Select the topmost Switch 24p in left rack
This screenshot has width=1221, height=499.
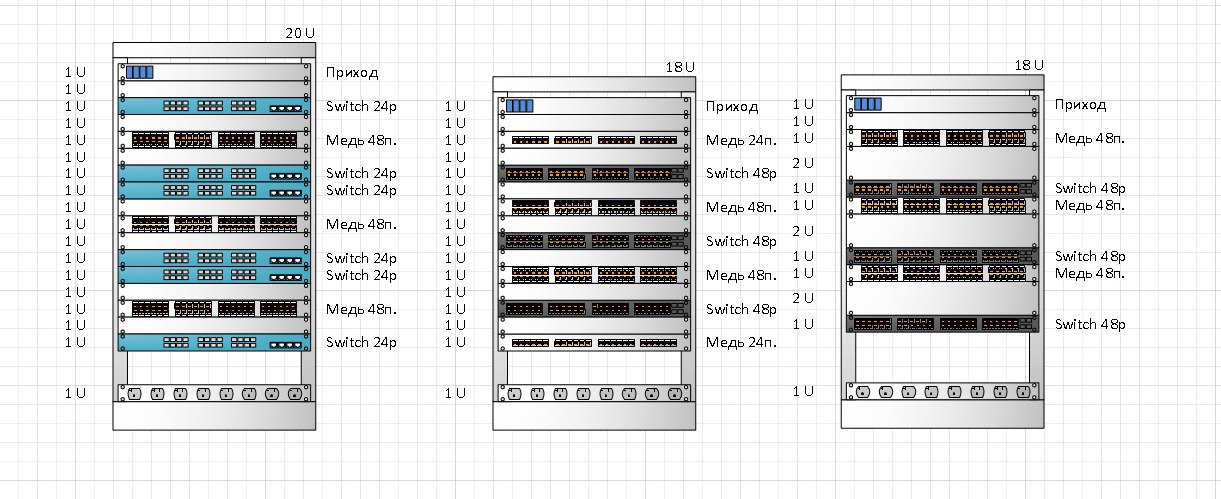pos(213,106)
